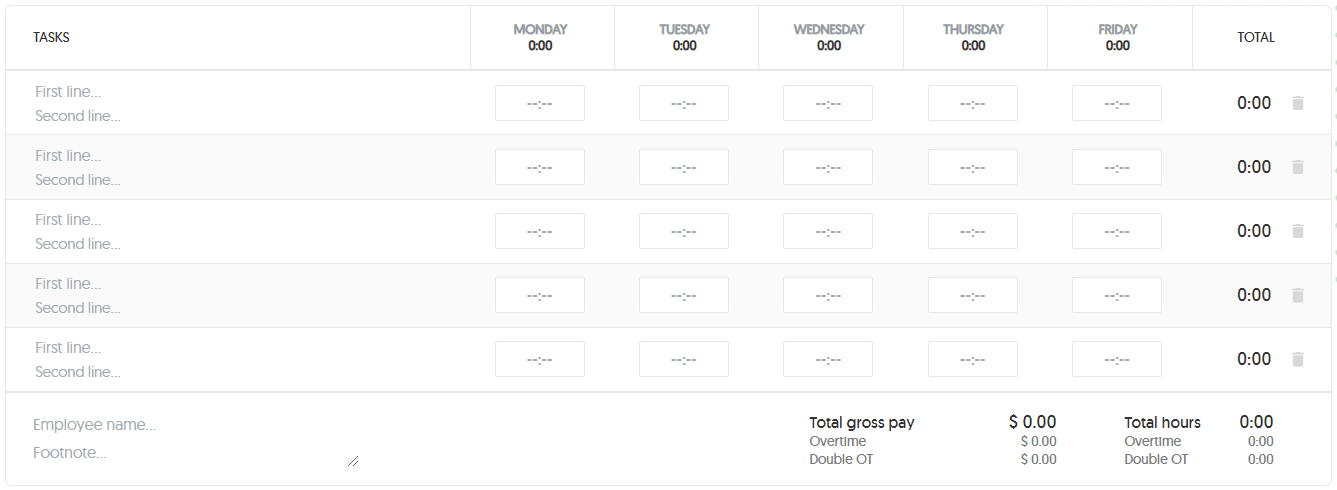Click the Total gross pay amount

click(x=1032, y=422)
